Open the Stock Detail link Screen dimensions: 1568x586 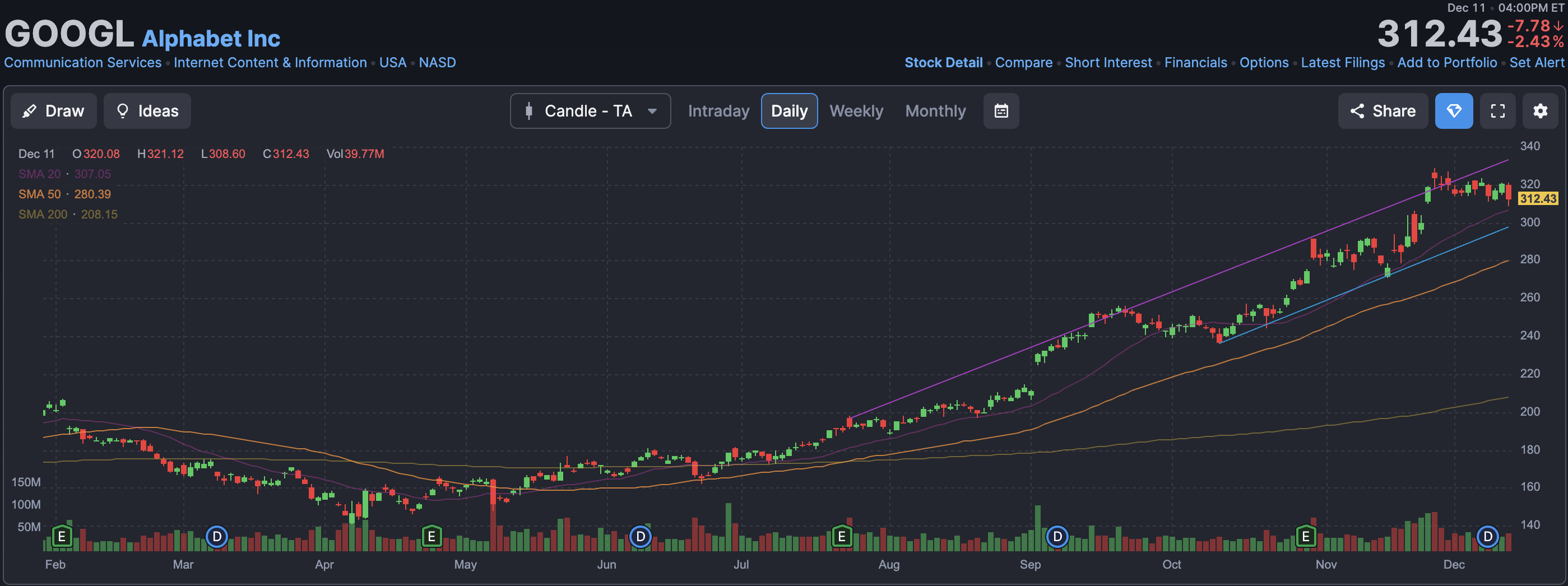[944, 63]
